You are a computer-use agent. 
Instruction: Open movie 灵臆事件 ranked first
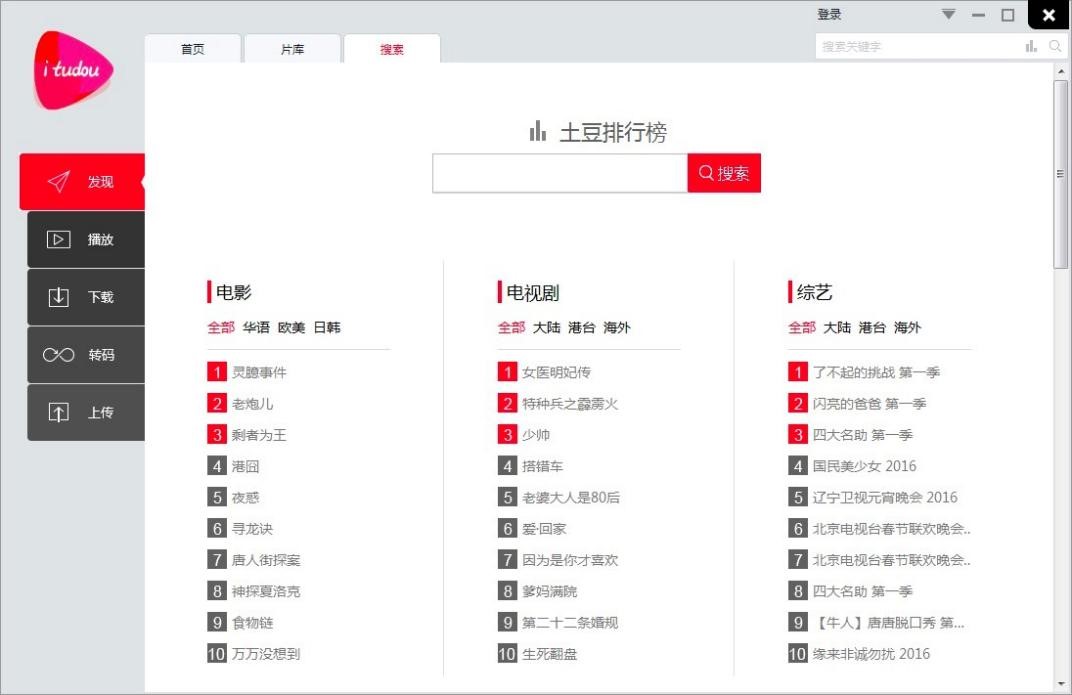[x=259, y=372]
